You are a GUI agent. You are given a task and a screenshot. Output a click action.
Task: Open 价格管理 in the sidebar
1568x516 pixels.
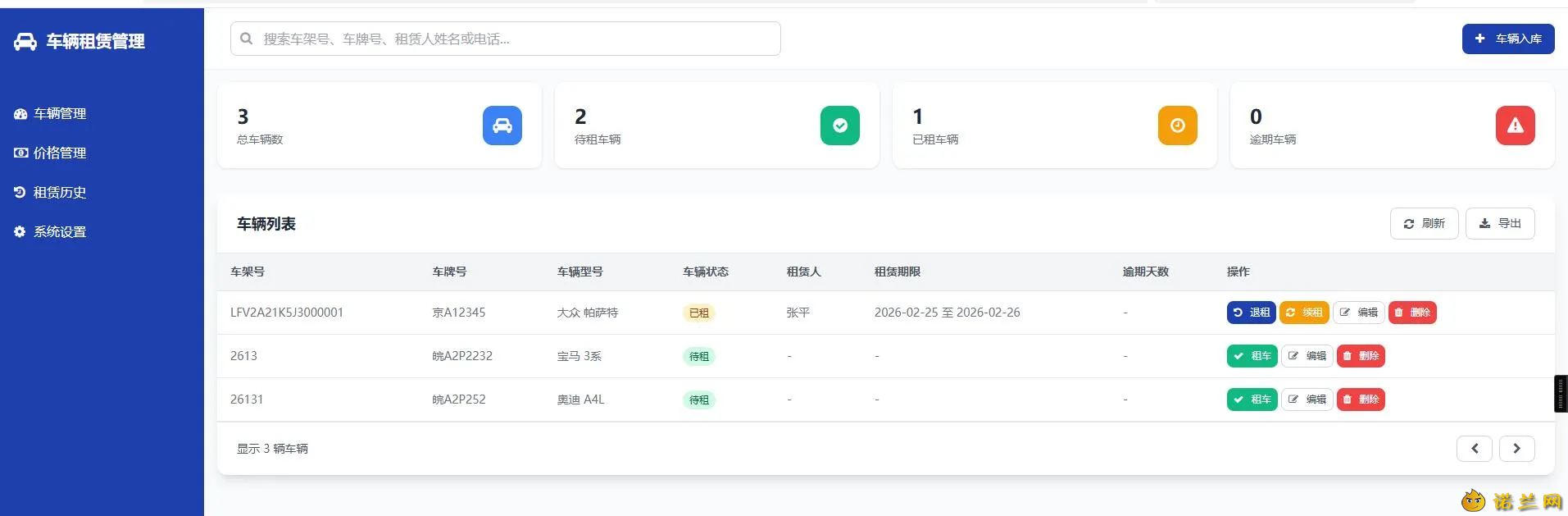pos(51,153)
